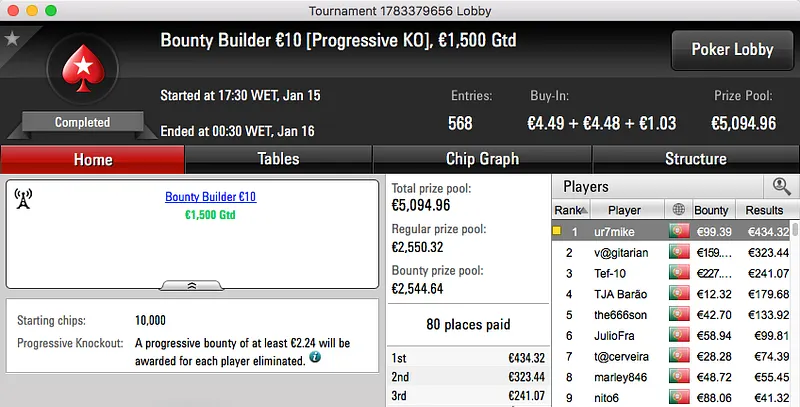Open the Structure tab
Screen dimensions: 800x407
(x=695, y=159)
